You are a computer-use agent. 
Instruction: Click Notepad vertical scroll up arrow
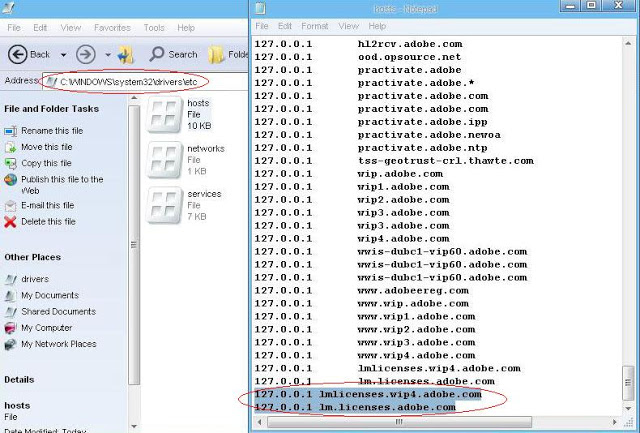[628, 43]
